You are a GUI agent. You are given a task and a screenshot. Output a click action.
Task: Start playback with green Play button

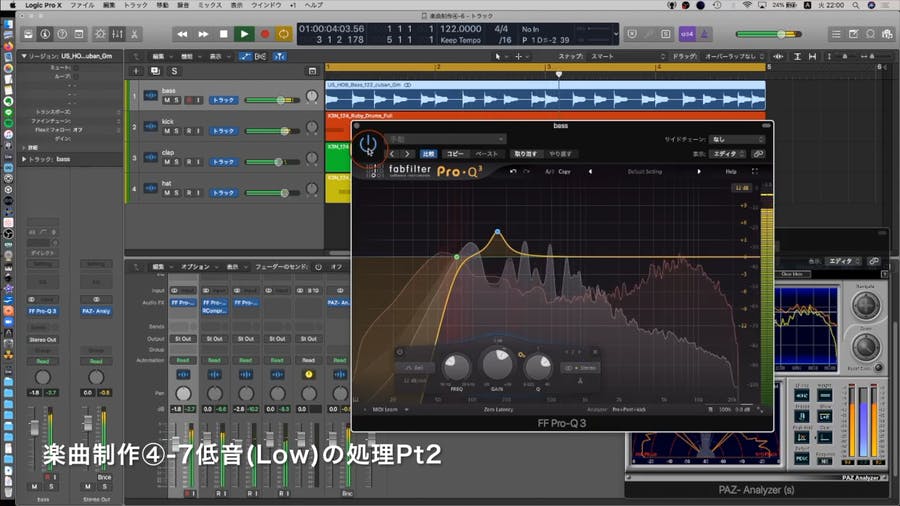point(245,34)
